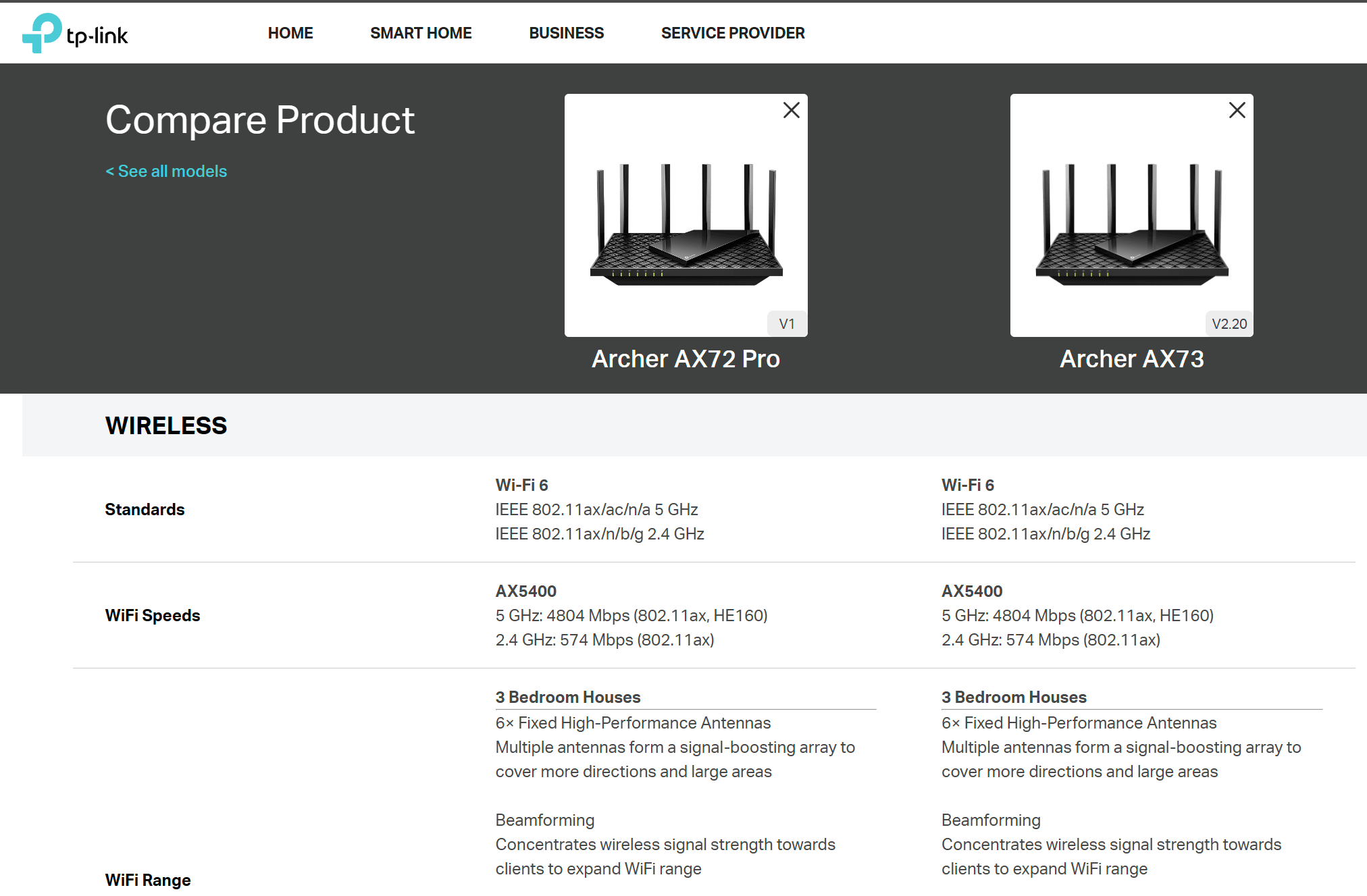
Task: Select AX5400 text under Archer AX73
Action: click(972, 591)
